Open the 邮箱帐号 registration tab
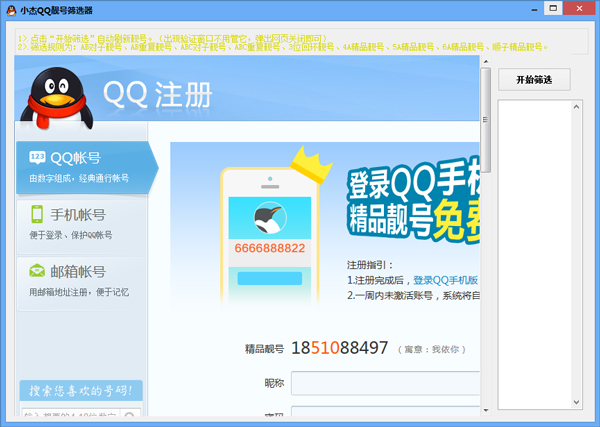 click(x=80, y=280)
